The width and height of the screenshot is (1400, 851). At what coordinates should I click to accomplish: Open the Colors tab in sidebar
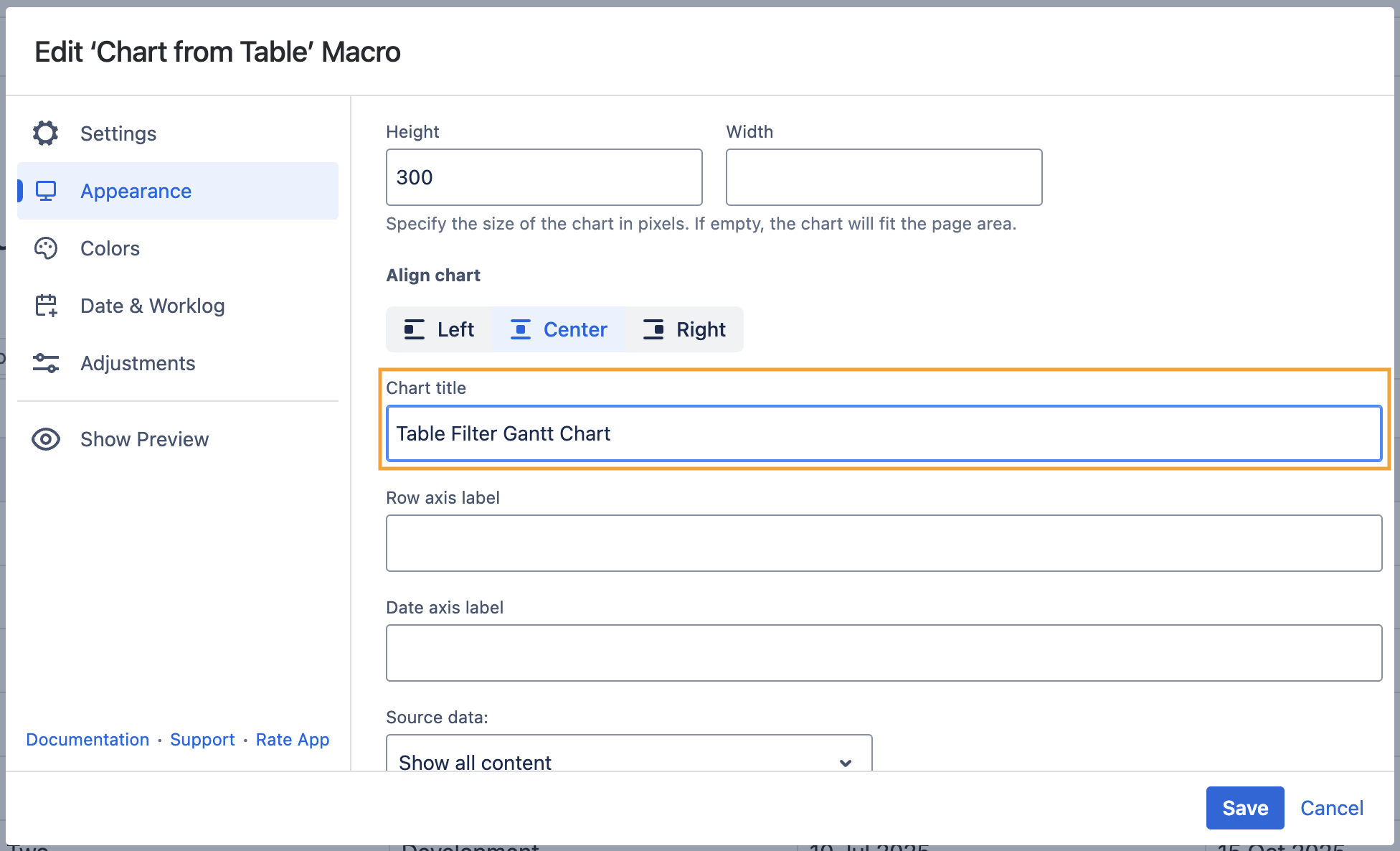tap(110, 248)
